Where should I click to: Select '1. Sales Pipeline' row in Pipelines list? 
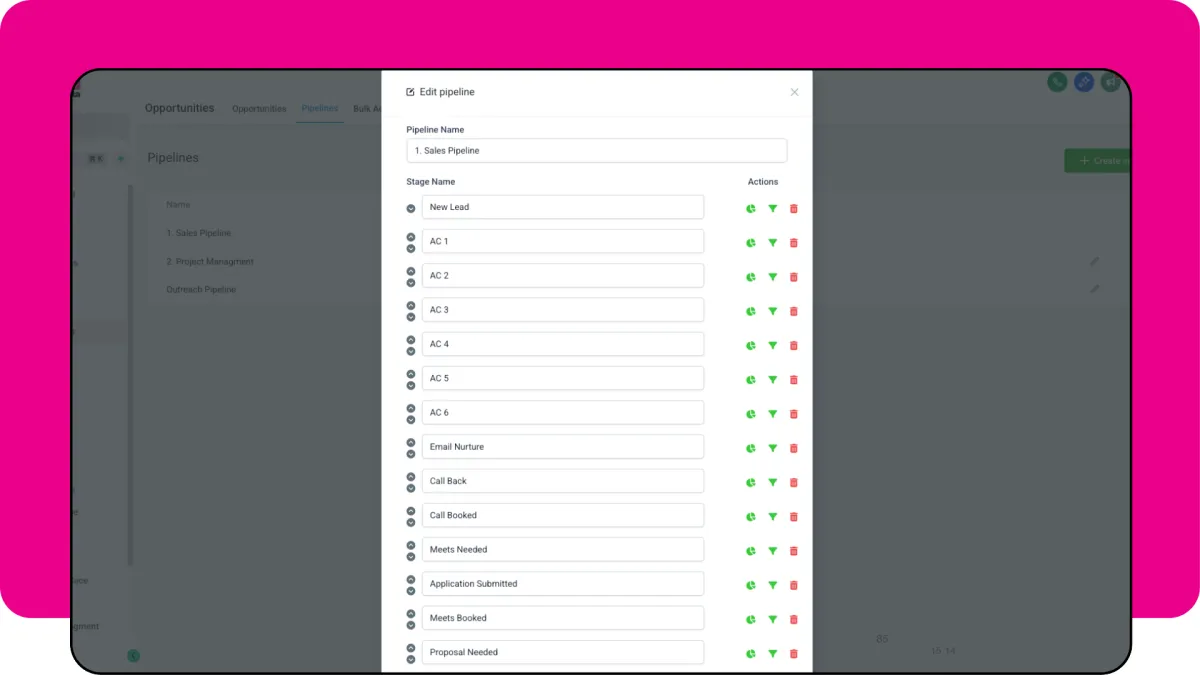pyautogui.click(x=198, y=233)
